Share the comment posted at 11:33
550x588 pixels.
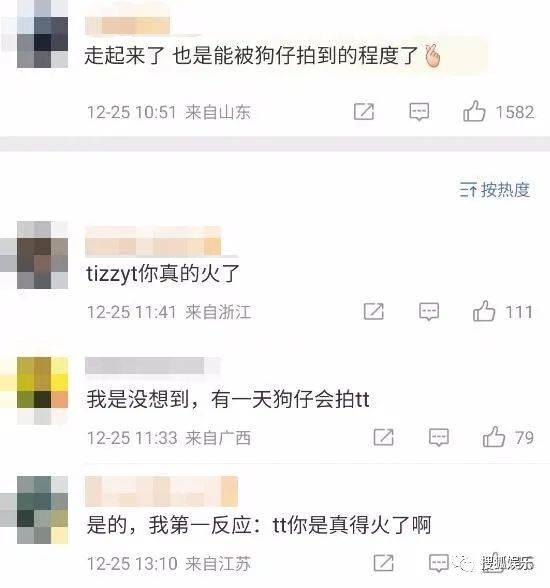click(x=384, y=437)
